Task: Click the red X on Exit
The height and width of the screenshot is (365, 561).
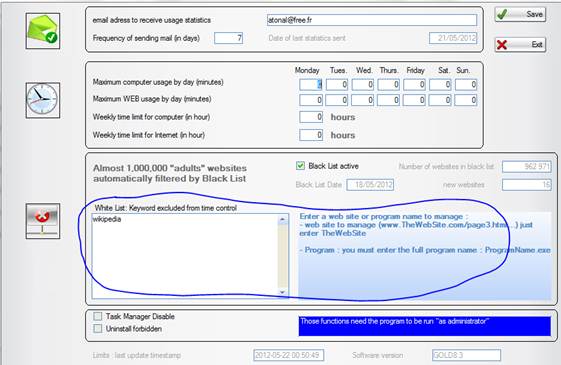Action: point(502,44)
